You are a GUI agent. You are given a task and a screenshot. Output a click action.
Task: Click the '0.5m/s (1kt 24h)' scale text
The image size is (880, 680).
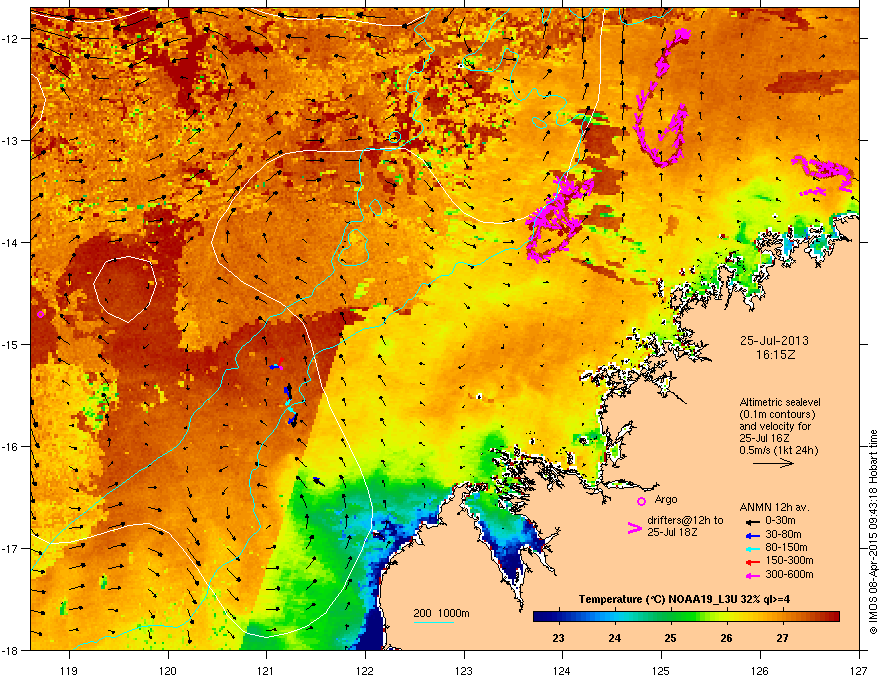click(778, 451)
